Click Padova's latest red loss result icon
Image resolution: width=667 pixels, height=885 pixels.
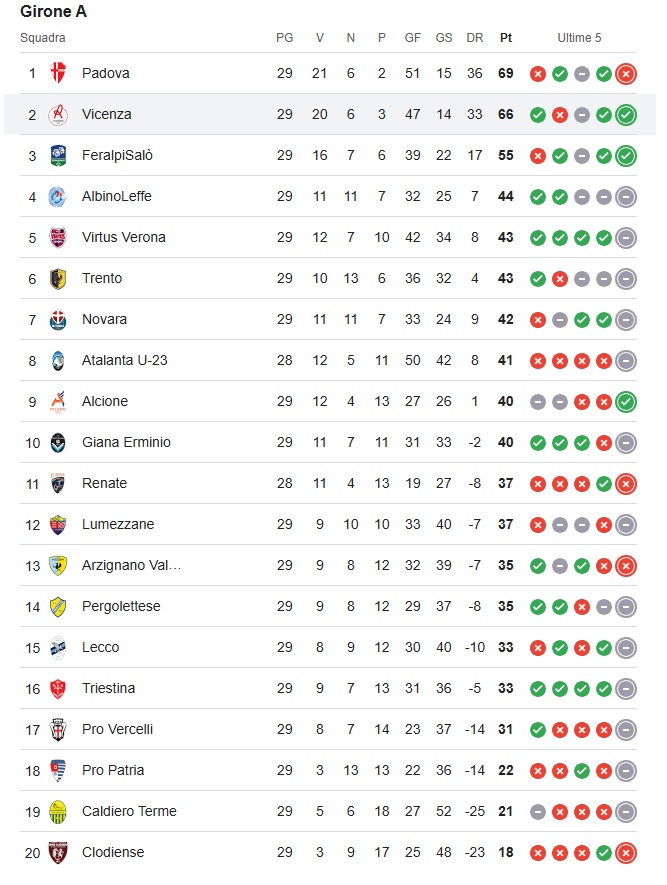626,74
